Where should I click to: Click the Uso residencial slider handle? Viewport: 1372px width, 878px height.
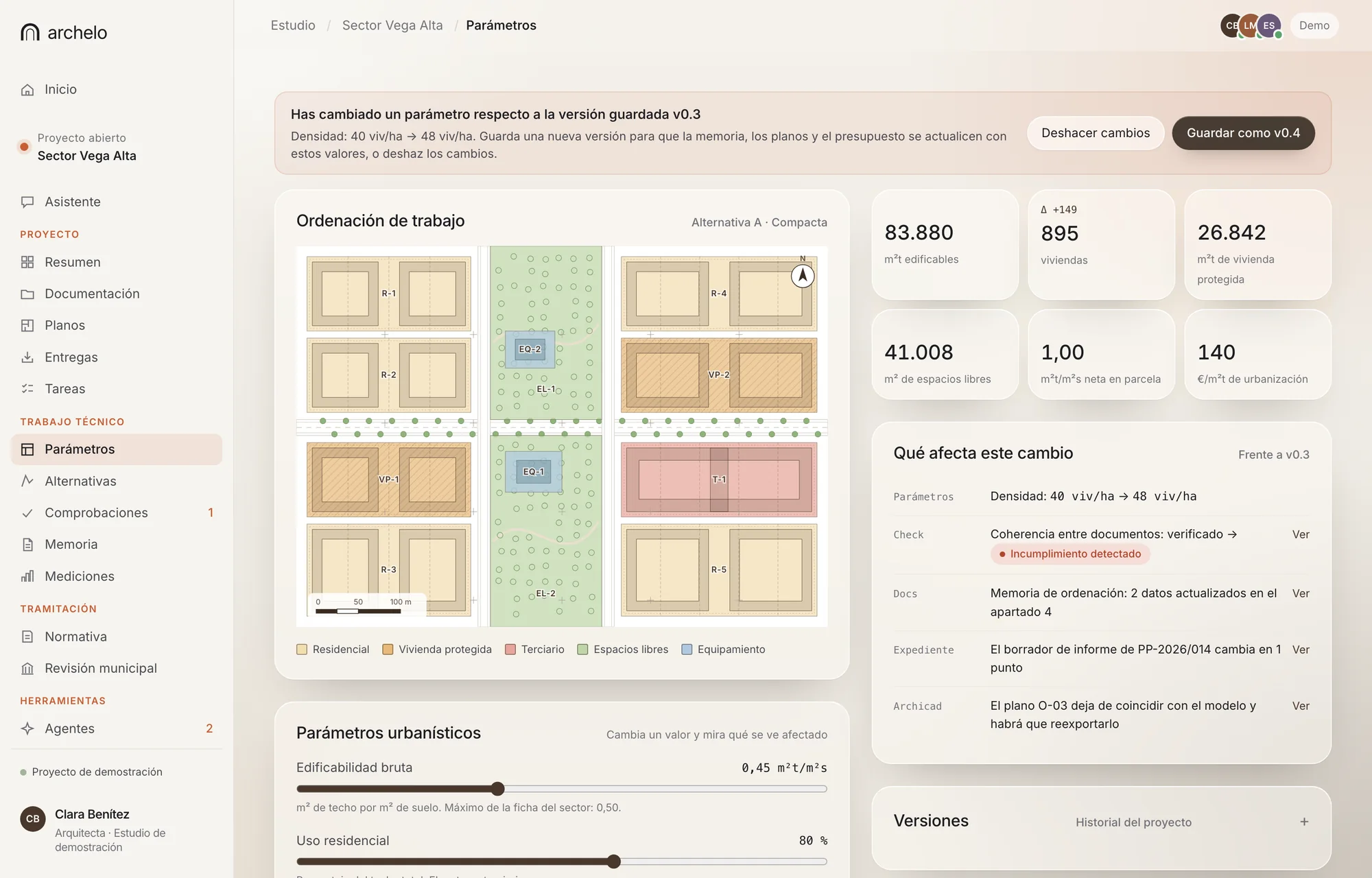[614, 862]
